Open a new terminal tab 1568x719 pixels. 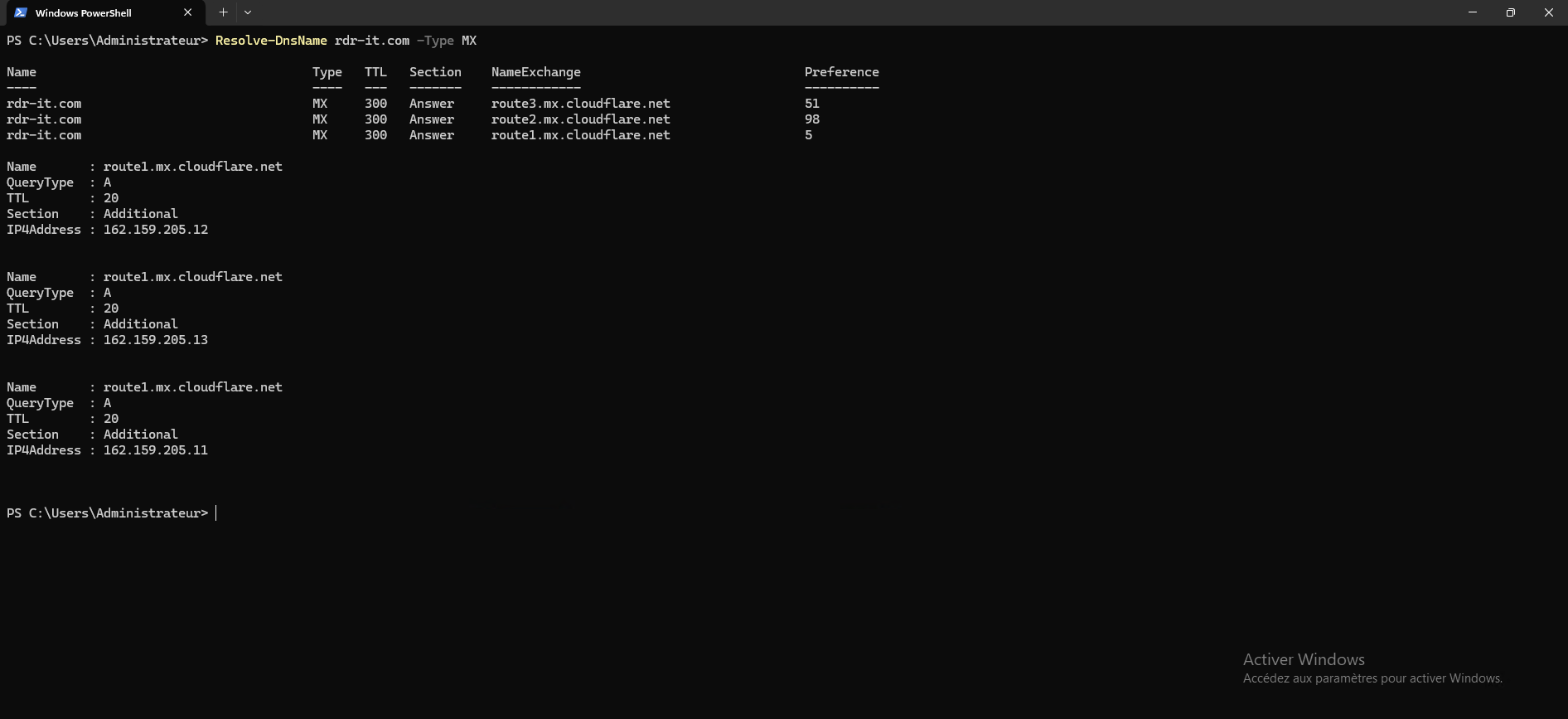coord(223,12)
